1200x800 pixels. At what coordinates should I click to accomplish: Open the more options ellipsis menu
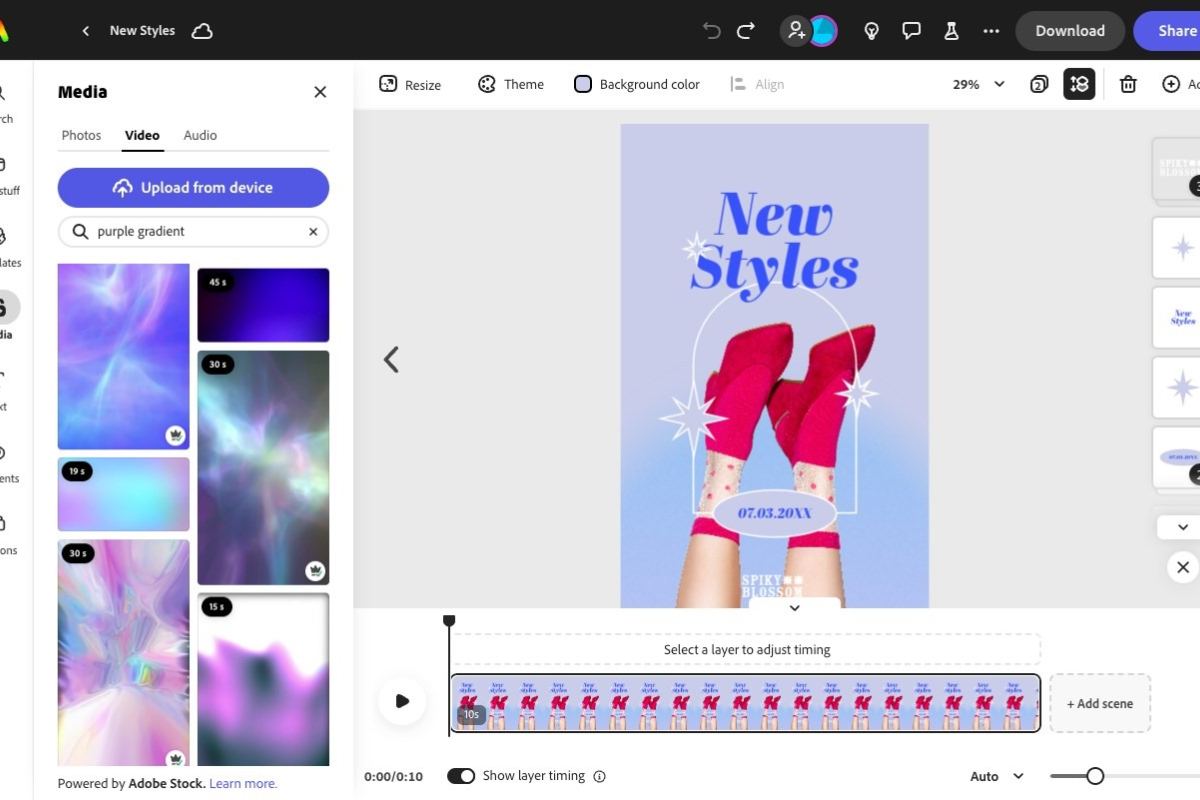[991, 31]
